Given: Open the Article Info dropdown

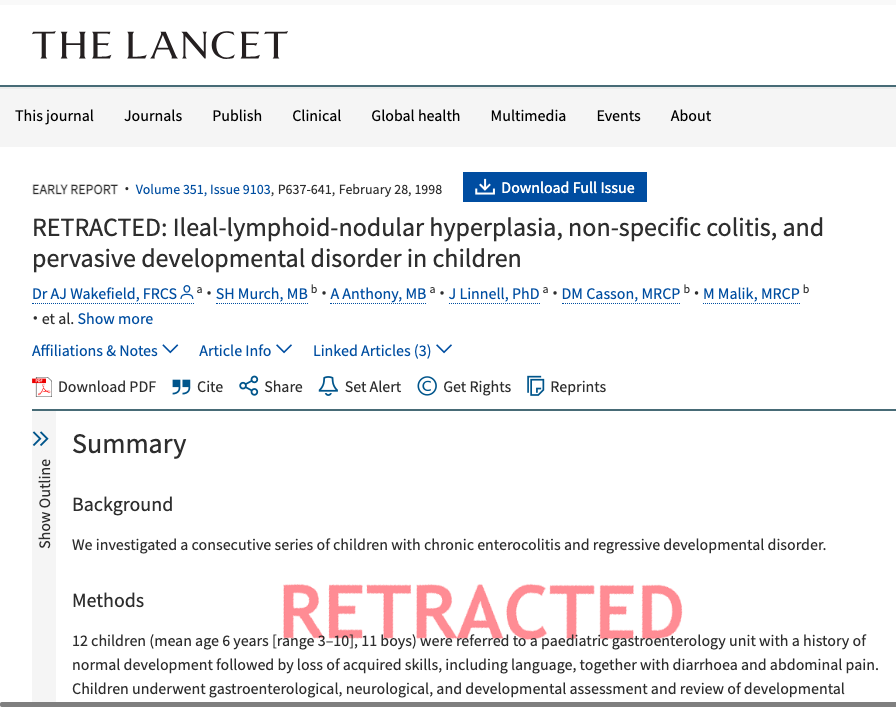Looking at the screenshot, I should (245, 350).
